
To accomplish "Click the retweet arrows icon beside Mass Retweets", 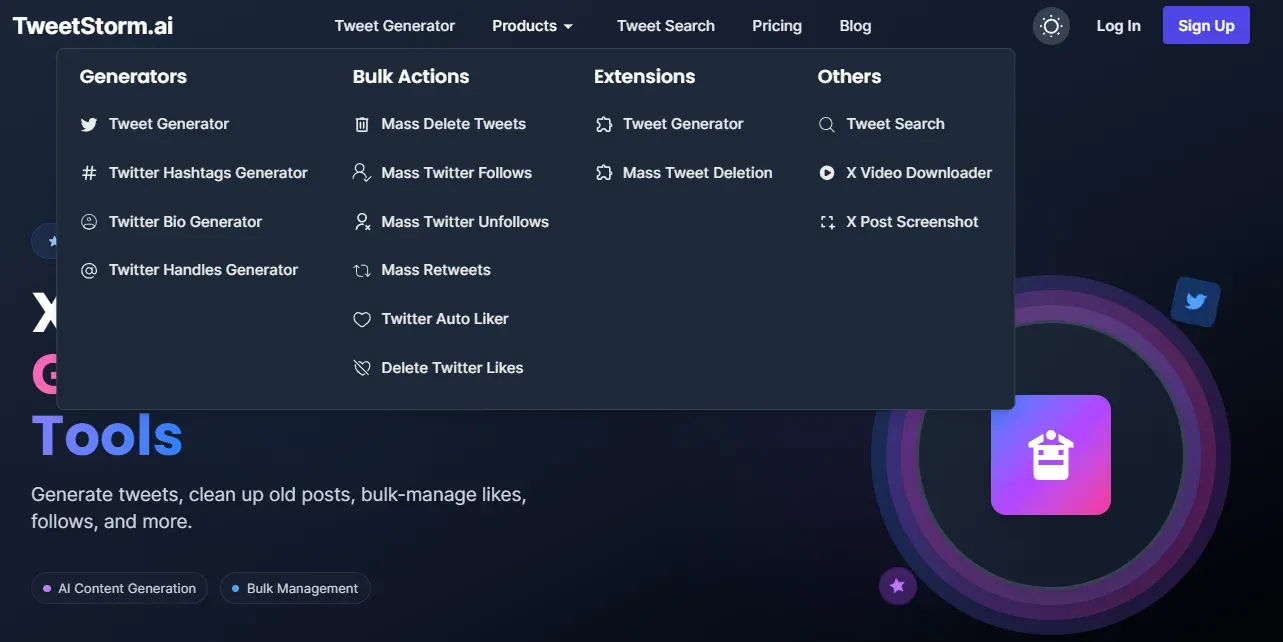I will pyautogui.click(x=361, y=270).
